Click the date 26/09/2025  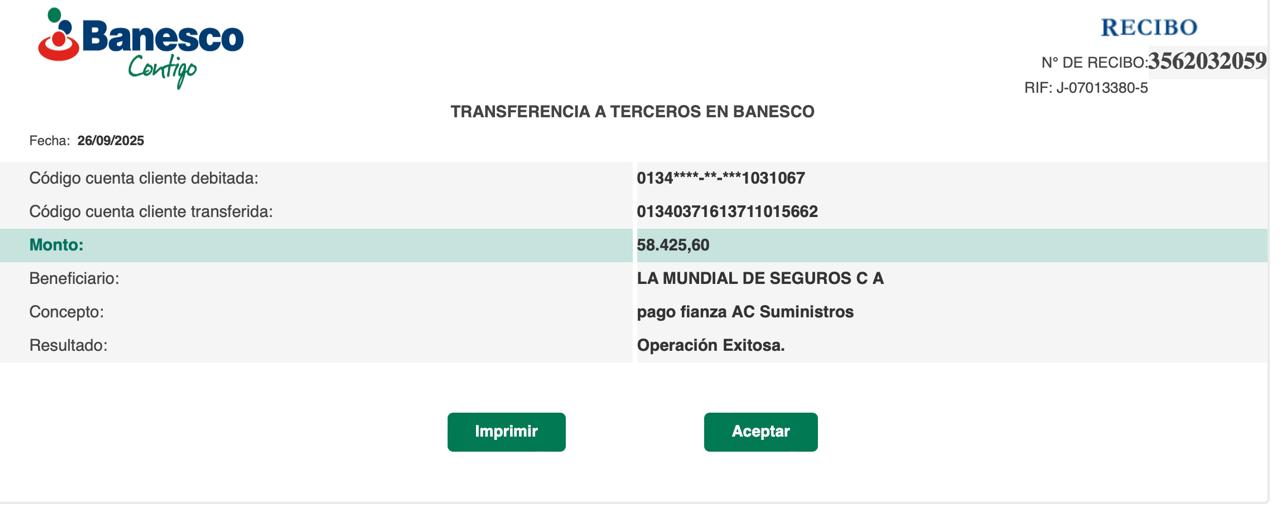[x=110, y=141]
